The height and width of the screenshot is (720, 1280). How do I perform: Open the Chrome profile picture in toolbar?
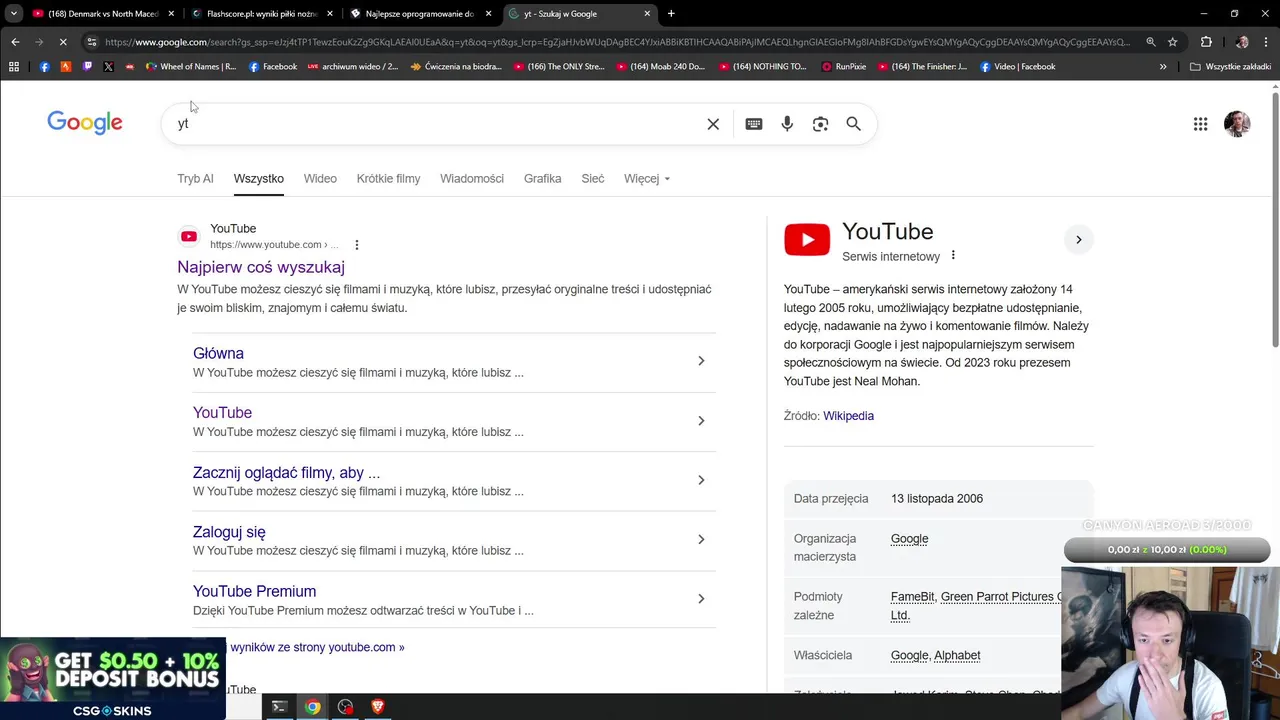coord(1242,42)
